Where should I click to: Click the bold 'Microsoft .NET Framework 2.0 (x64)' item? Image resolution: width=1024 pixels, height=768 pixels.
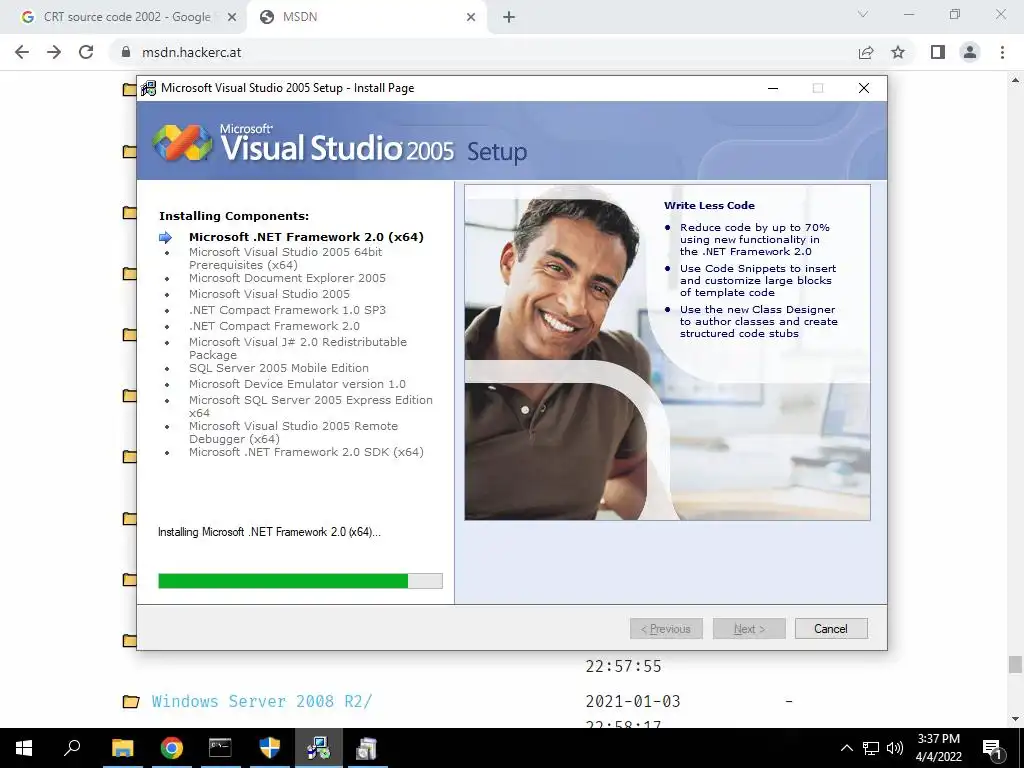306,237
